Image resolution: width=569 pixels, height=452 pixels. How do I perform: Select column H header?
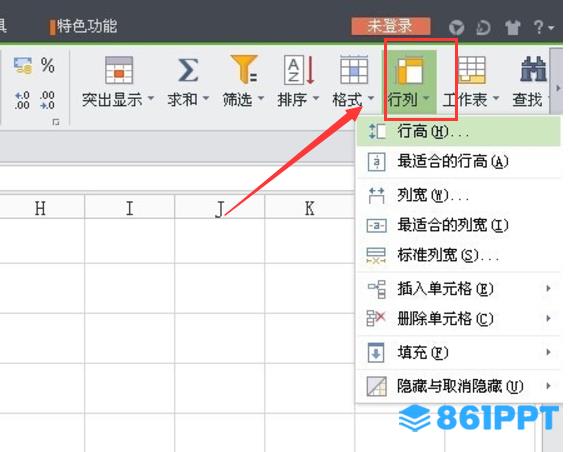pyautogui.click(x=41, y=208)
